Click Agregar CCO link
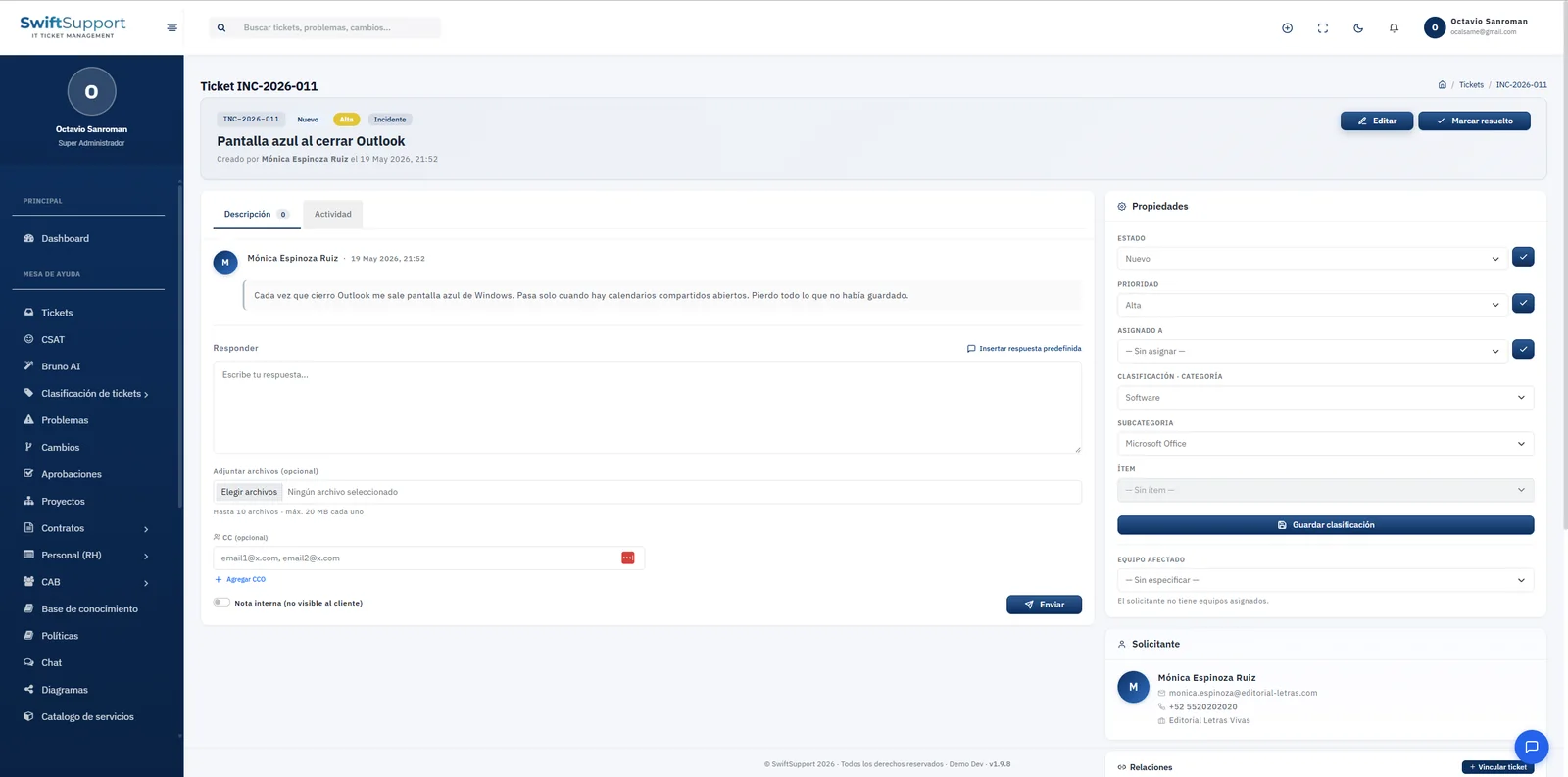The height and width of the screenshot is (777, 1568). (x=240, y=579)
